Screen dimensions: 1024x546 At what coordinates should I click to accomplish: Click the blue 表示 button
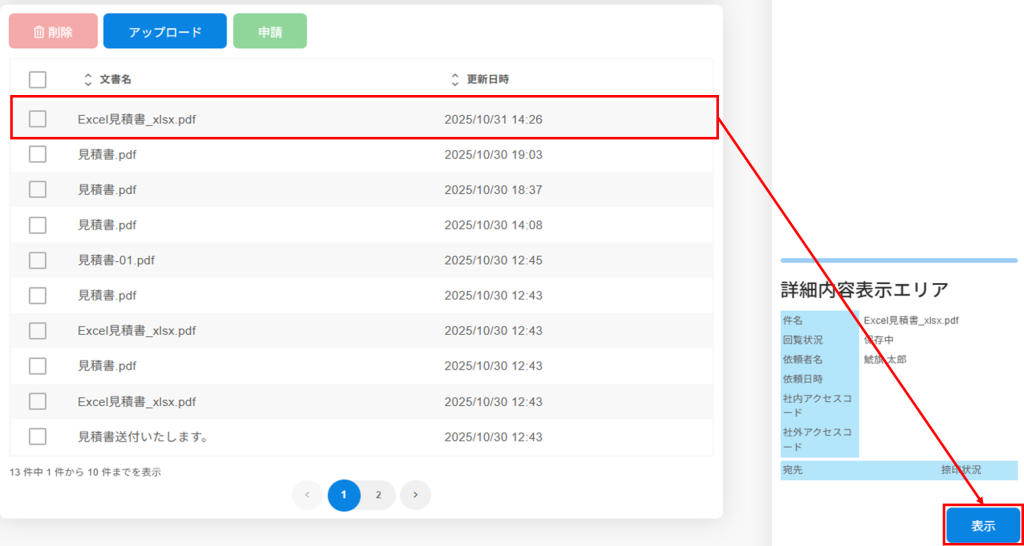point(982,526)
